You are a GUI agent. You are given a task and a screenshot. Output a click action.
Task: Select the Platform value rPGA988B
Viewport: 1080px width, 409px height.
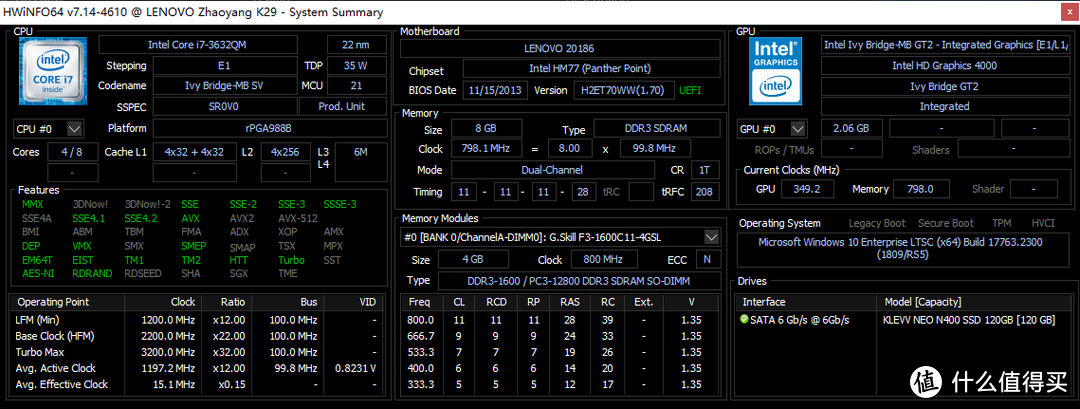coord(269,129)
